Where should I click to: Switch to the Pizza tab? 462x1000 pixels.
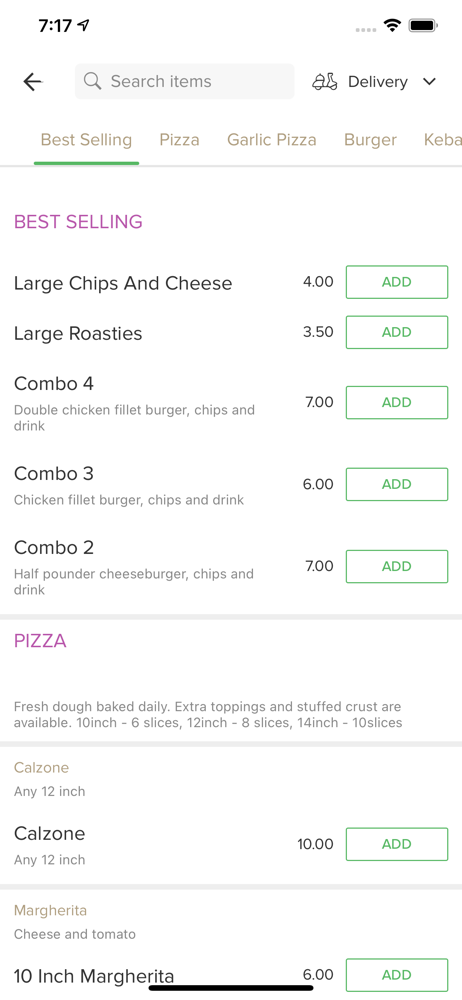tap(179, 140)
